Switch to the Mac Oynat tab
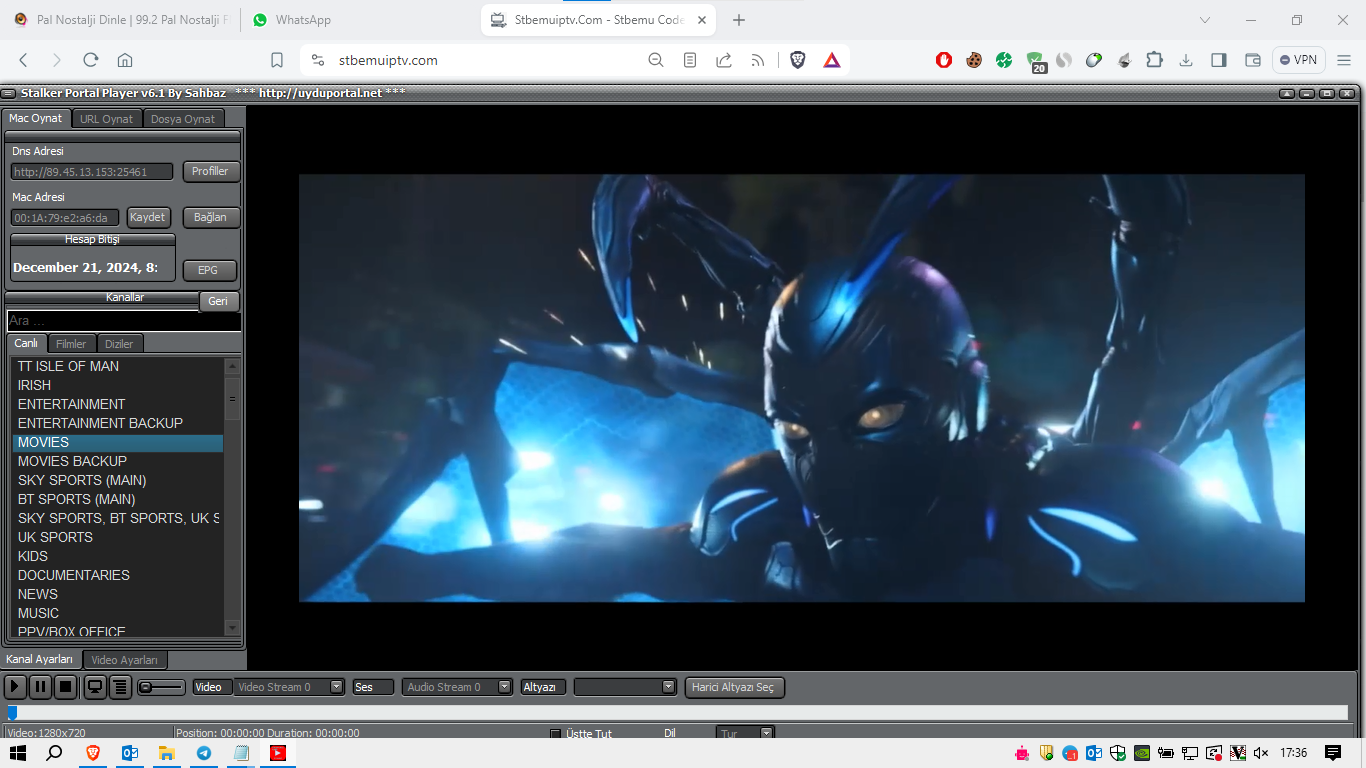 tap(36, 118)
